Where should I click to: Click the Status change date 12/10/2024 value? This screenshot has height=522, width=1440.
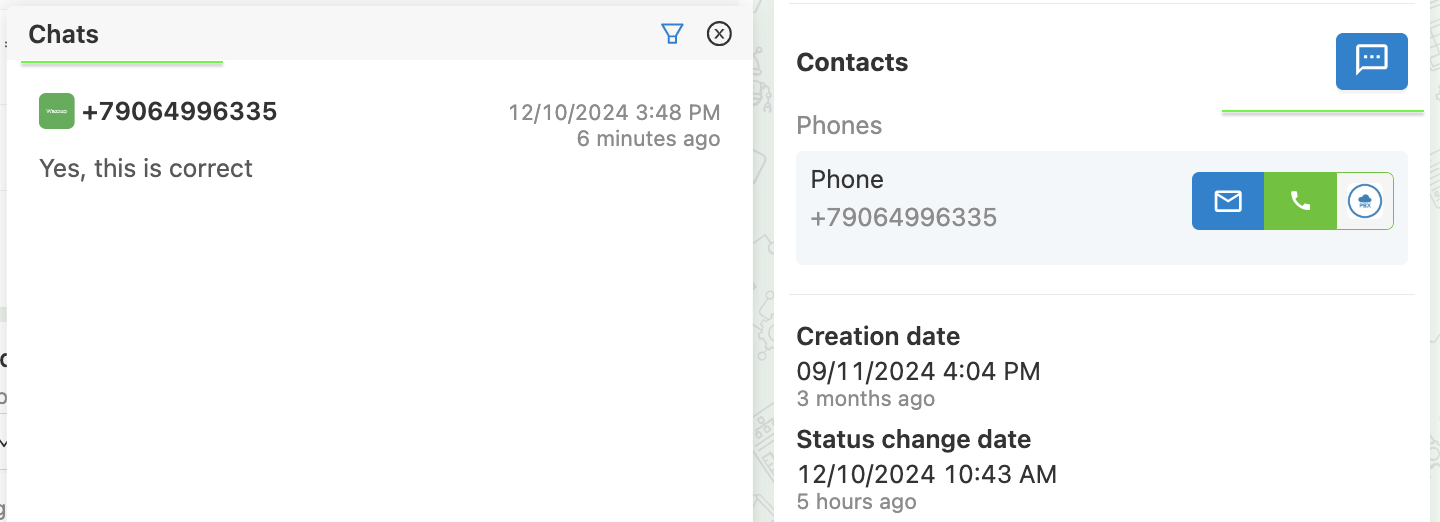926,474
